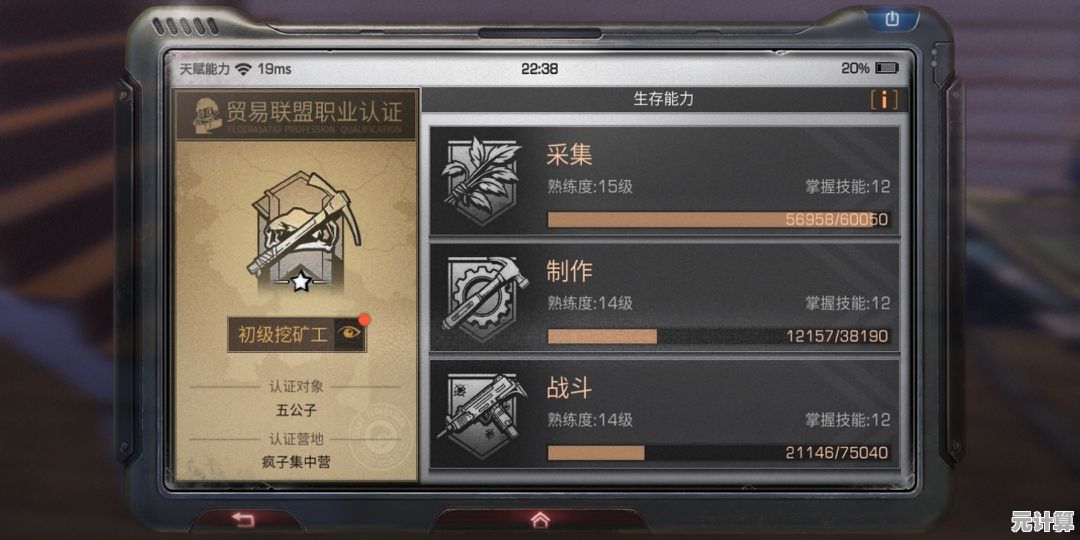Open the 采集 gathering skill icon
The image size is (1080, 540).
coord(480,180)
